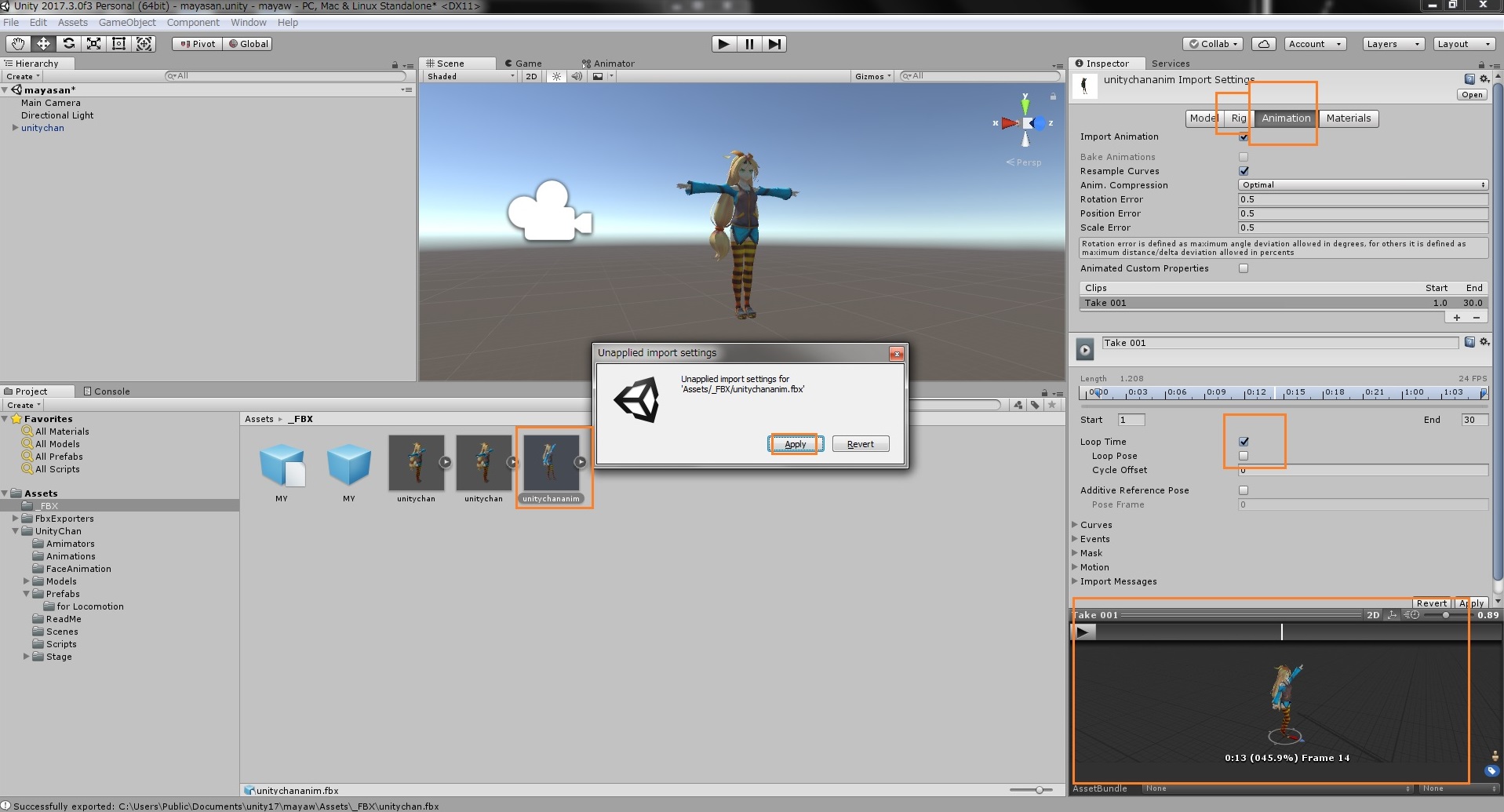
Task: Select the Scale tool in toolbar
Action: pyautogui.click(x=93, y=44)
